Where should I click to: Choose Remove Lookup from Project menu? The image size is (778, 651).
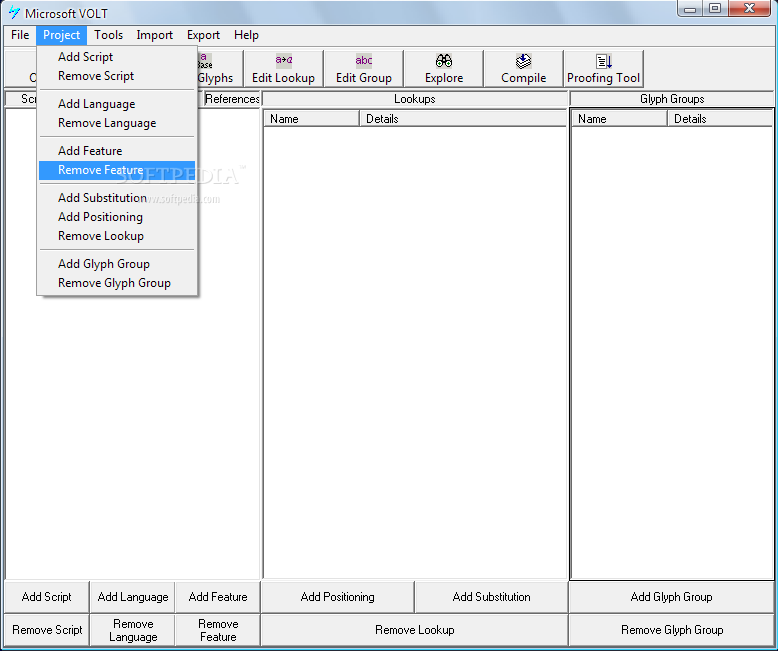pyautogui.click(x=117, y=236)
